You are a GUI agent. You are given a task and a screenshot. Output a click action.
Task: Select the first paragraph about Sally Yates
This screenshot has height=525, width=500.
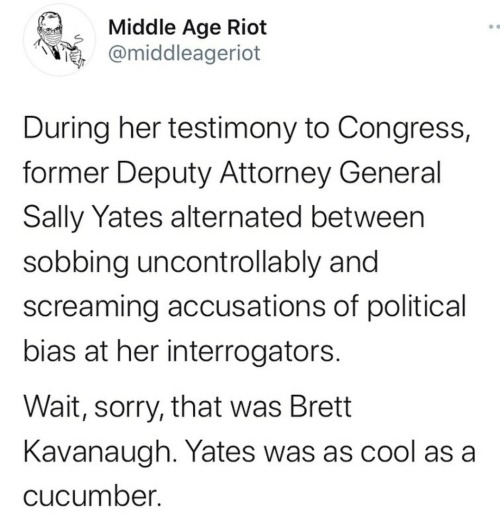click(248, 240)
